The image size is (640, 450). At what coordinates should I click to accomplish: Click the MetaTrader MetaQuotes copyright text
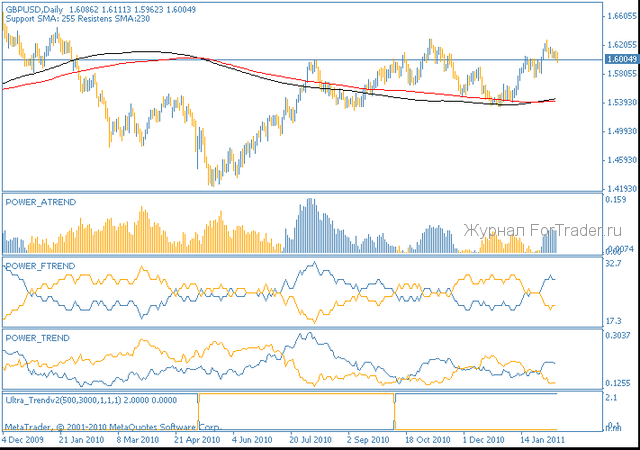click(113, 427)
